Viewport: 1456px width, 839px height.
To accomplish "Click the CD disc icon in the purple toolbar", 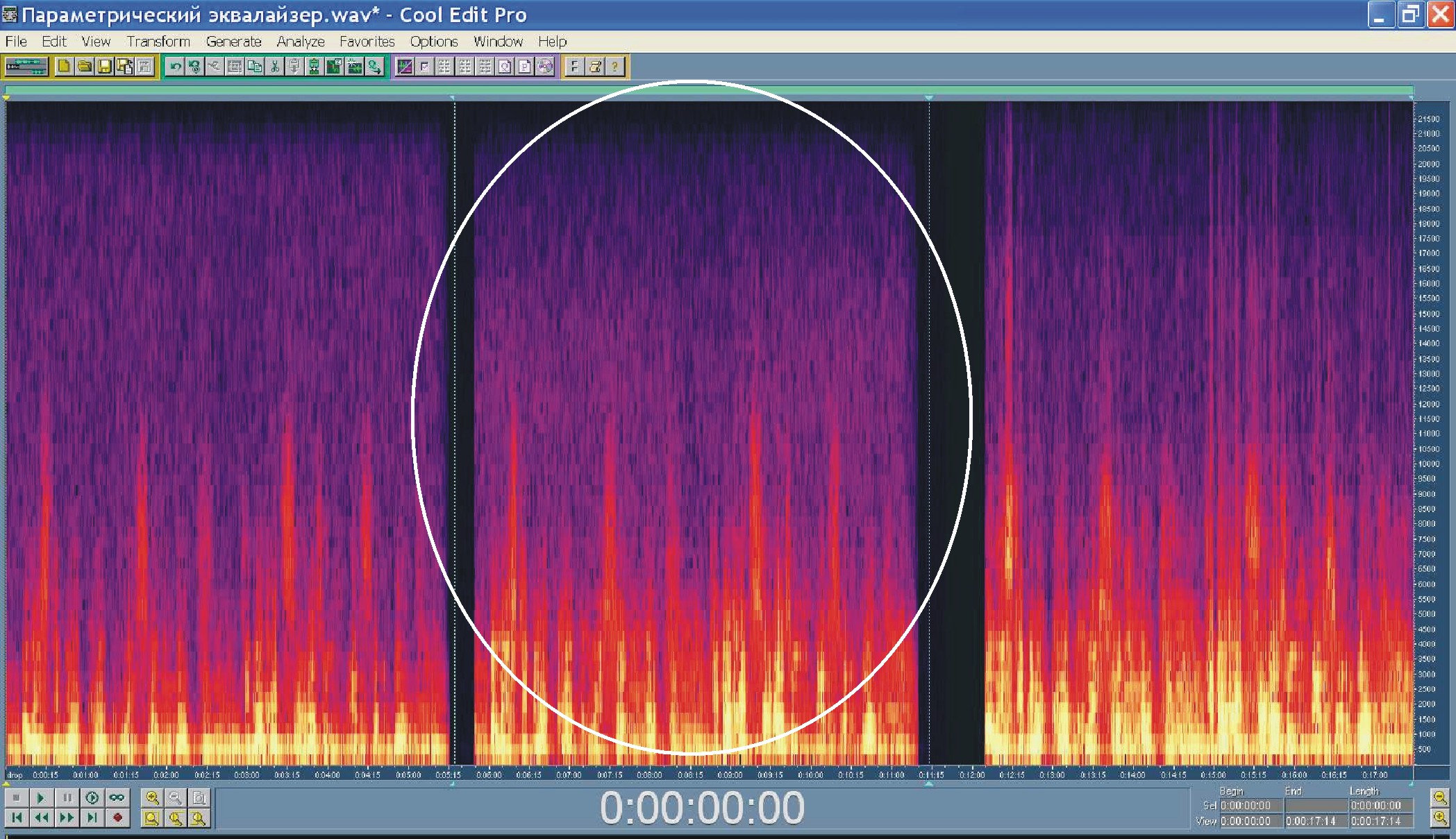I will coord(545,67).
